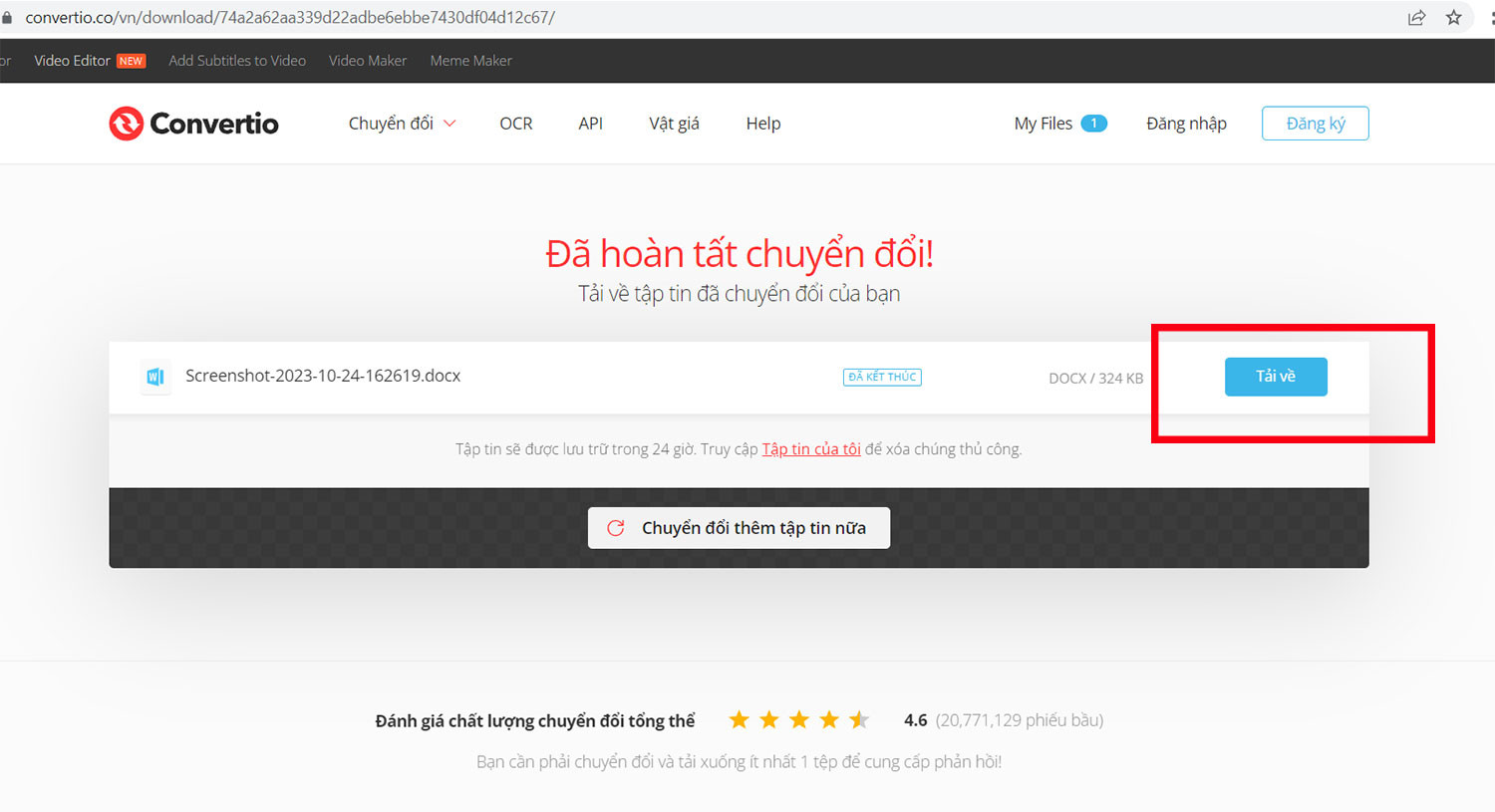Click Đăng nhập to sign in
The height and width of the screenshot is (812, 1495).
click(x=1186, y=124)
